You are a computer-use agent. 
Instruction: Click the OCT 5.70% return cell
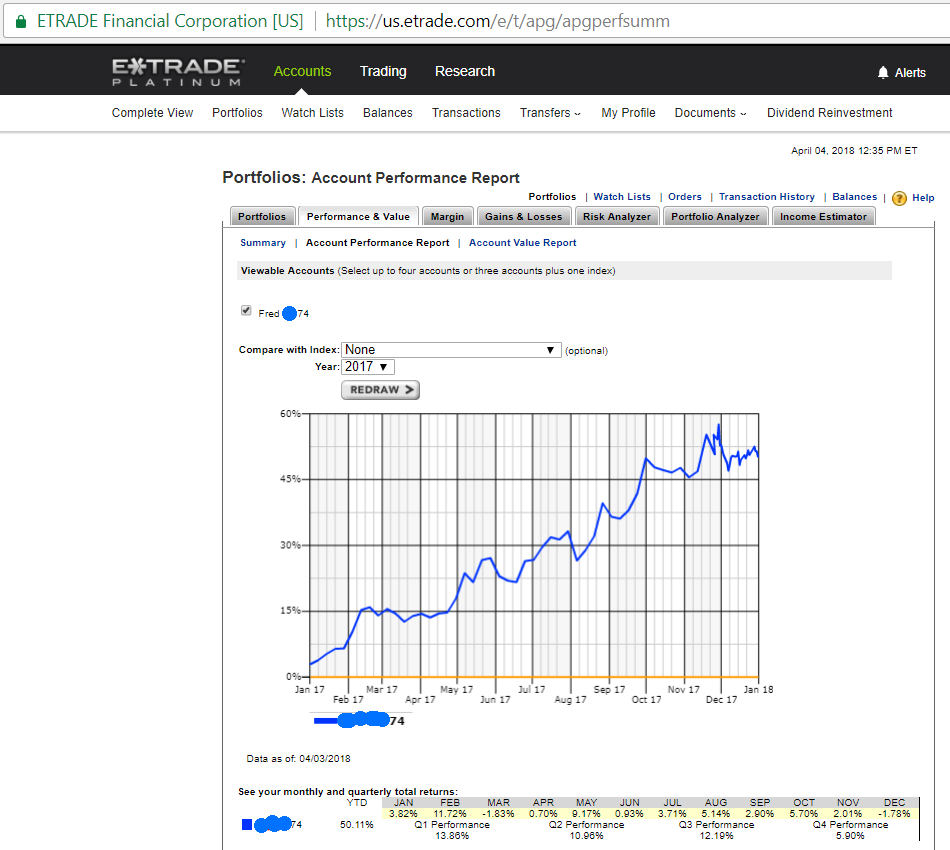(x=803, y=814)
